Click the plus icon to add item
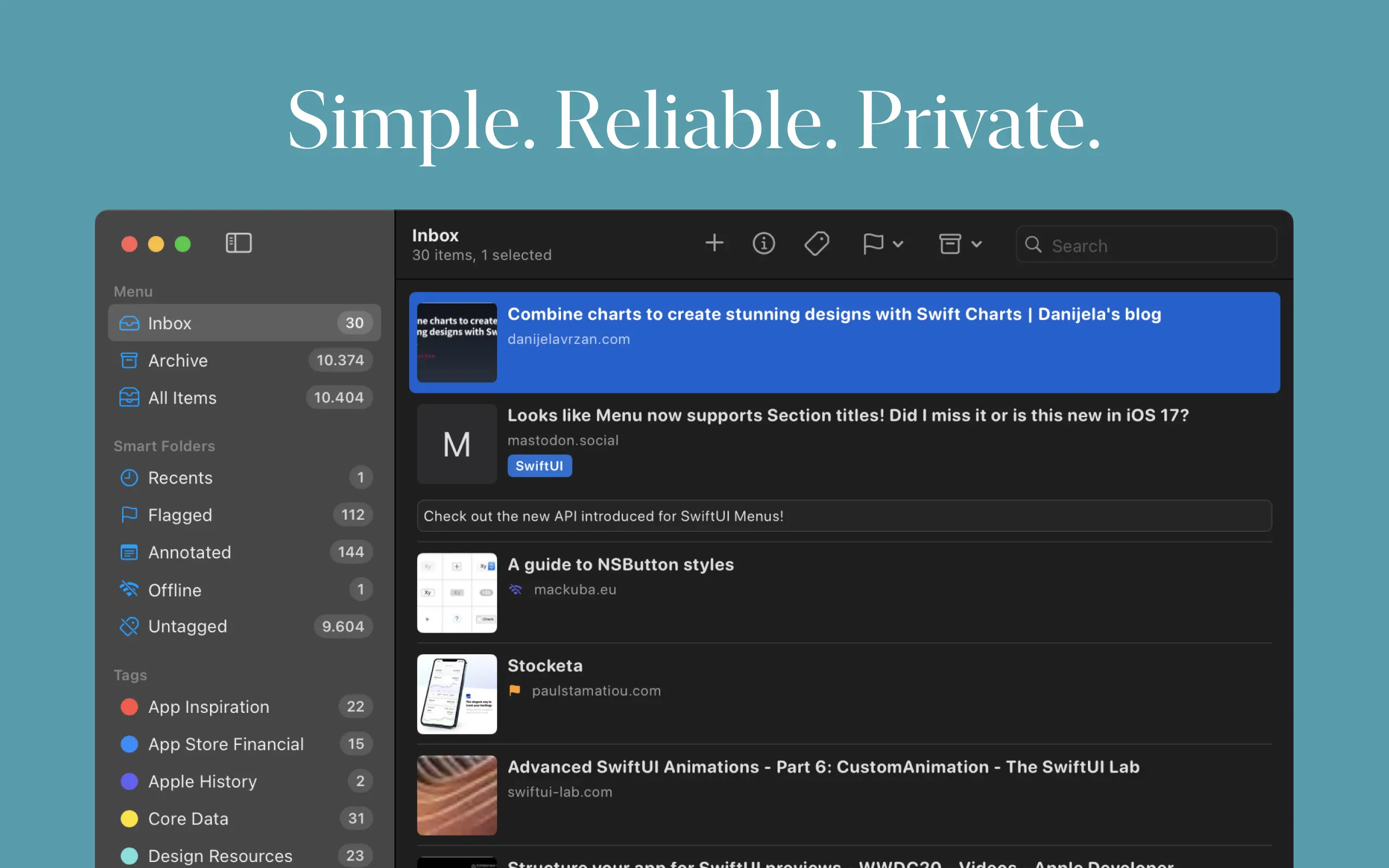The height and width of the screenshot is (868, 1389). pos(714,244)
